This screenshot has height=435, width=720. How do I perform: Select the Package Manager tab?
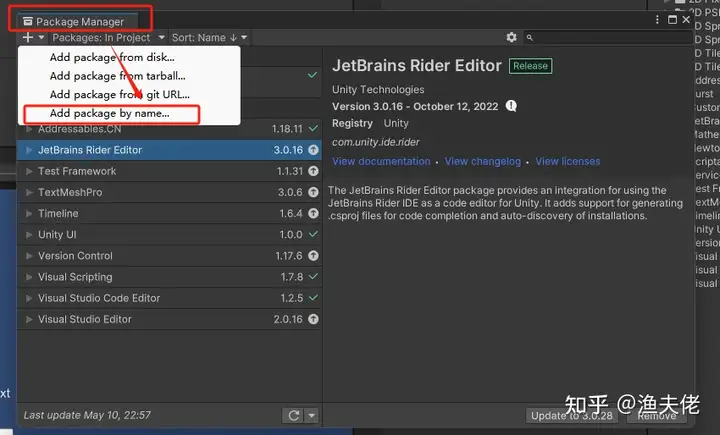pos(77,22)
